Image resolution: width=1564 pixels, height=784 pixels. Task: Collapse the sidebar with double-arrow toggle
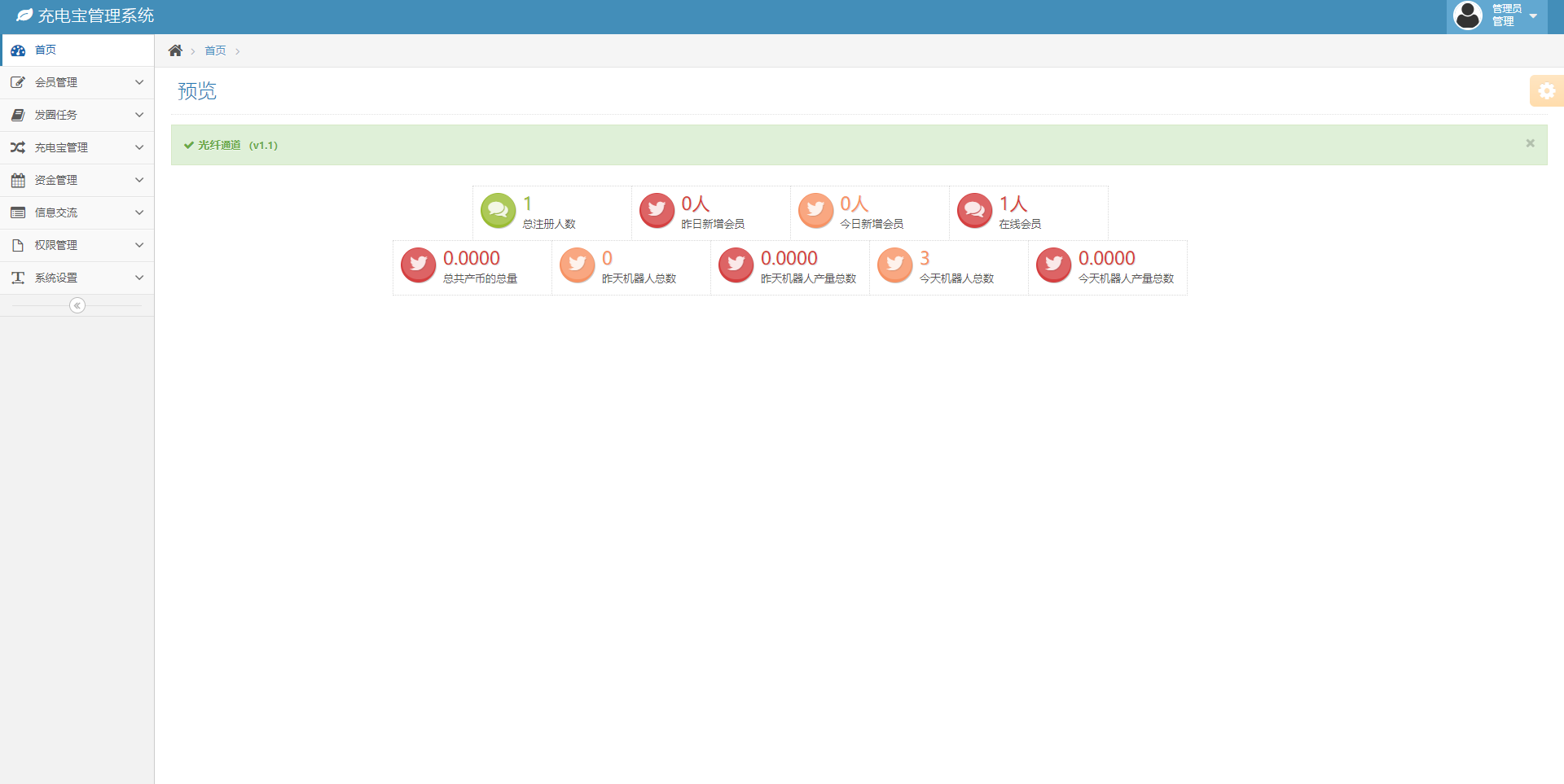coord(77,305)
